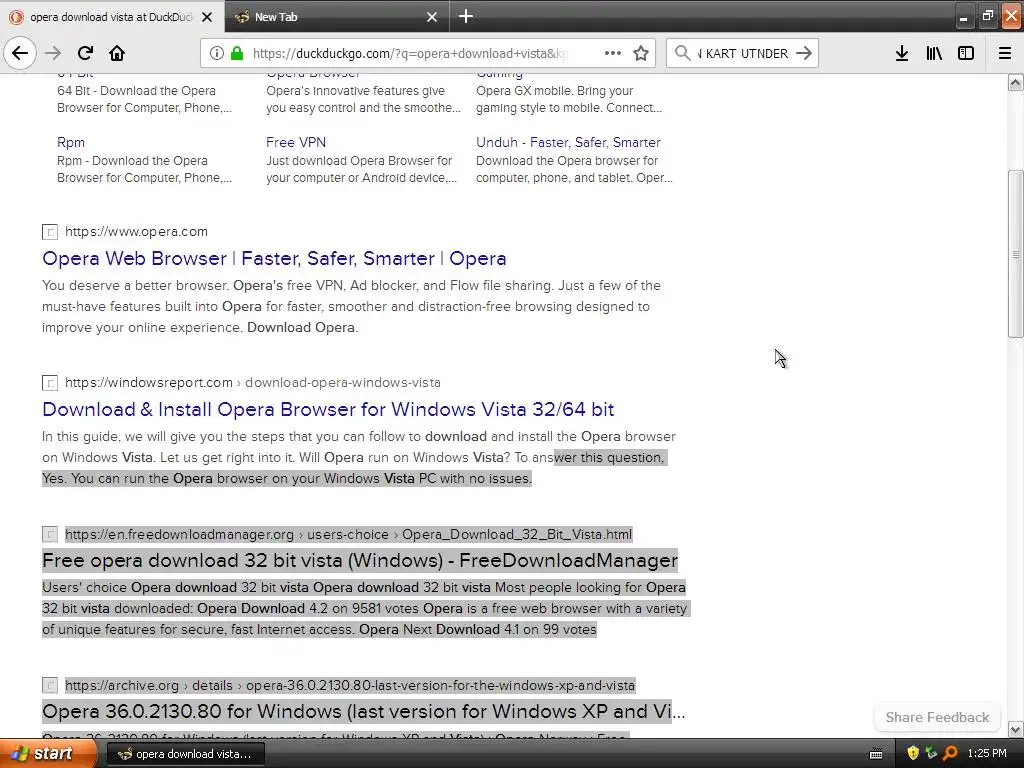Open the Library bookshelf icon
This screenshot has width=1024, height=768.
(934, 53)
